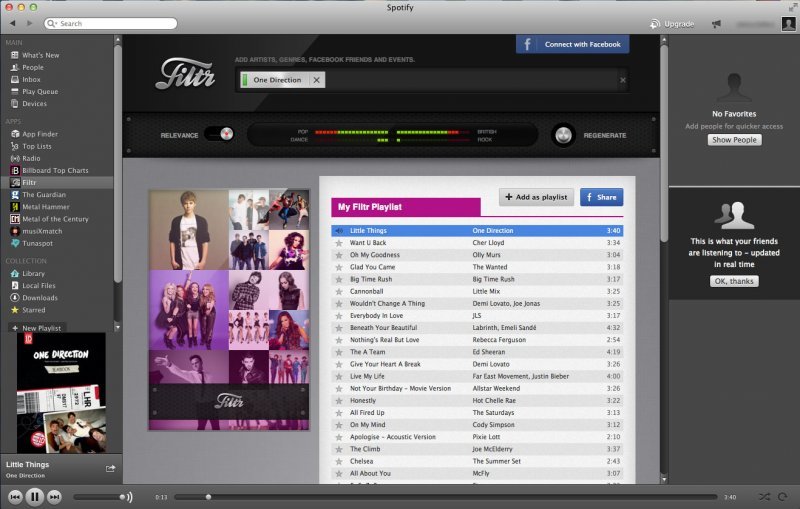Select the Filtr app in sidebar
Screen dimensions: 800x509
29,183
